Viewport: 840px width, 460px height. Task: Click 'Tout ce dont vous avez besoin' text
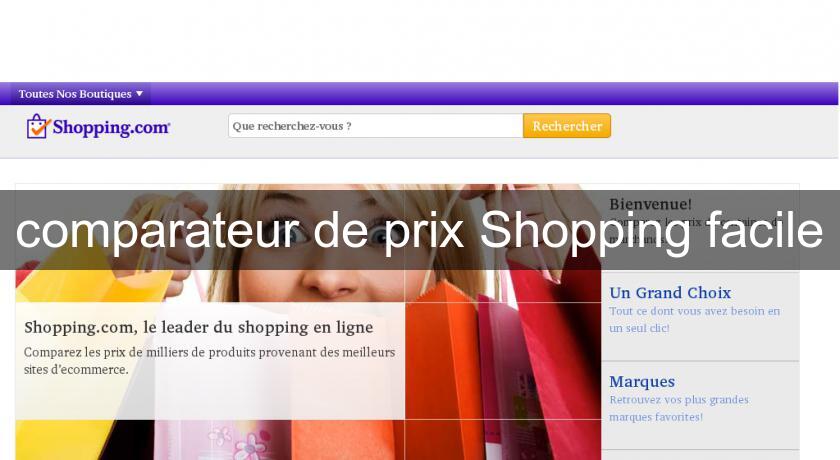pos(694,319)
